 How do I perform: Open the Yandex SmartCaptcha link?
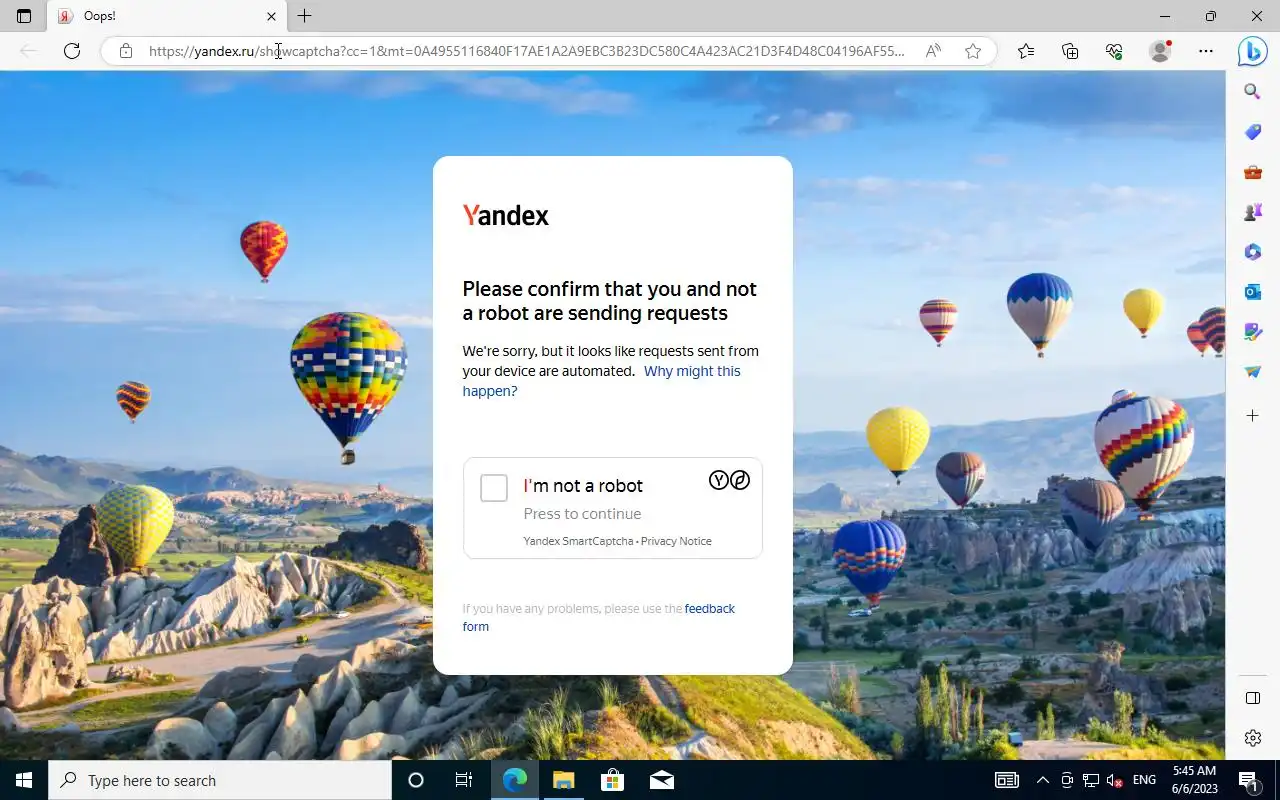coord(578,541)
